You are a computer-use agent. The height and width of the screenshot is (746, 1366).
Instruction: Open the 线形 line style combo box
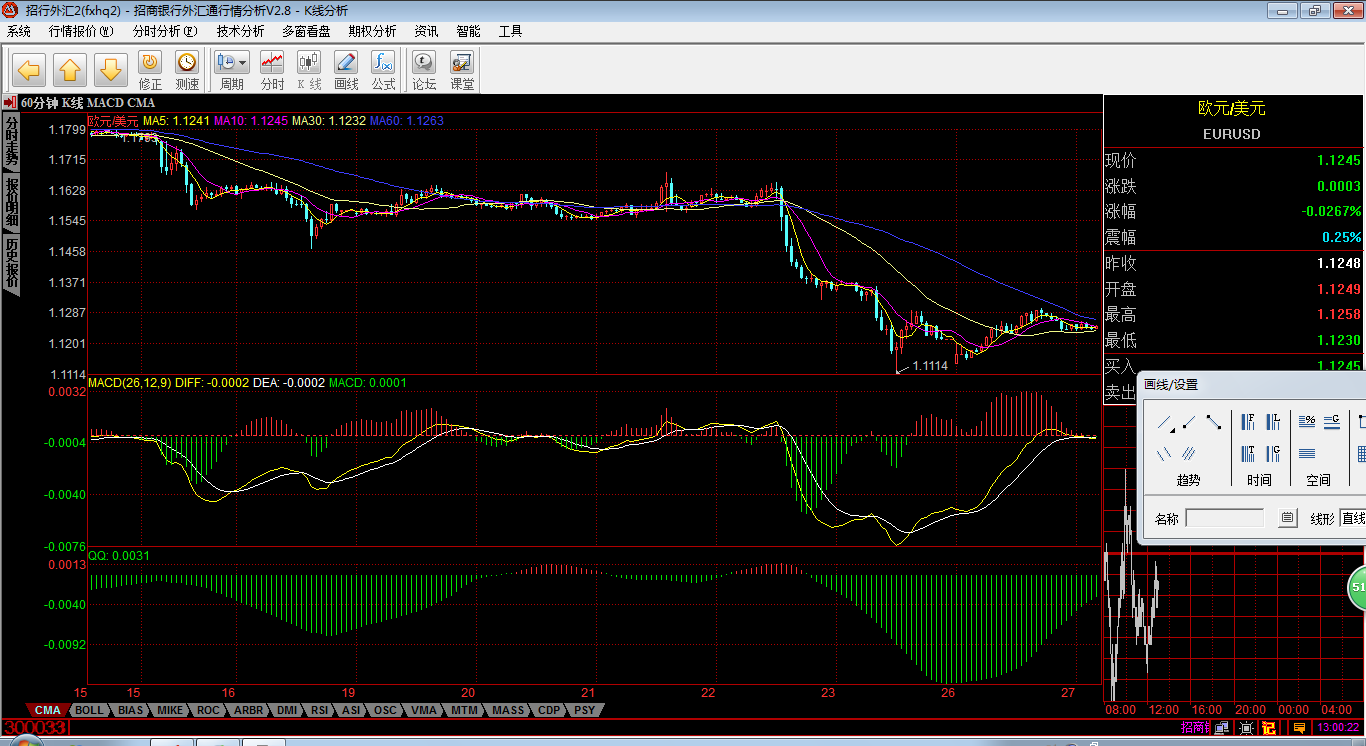1352,518
